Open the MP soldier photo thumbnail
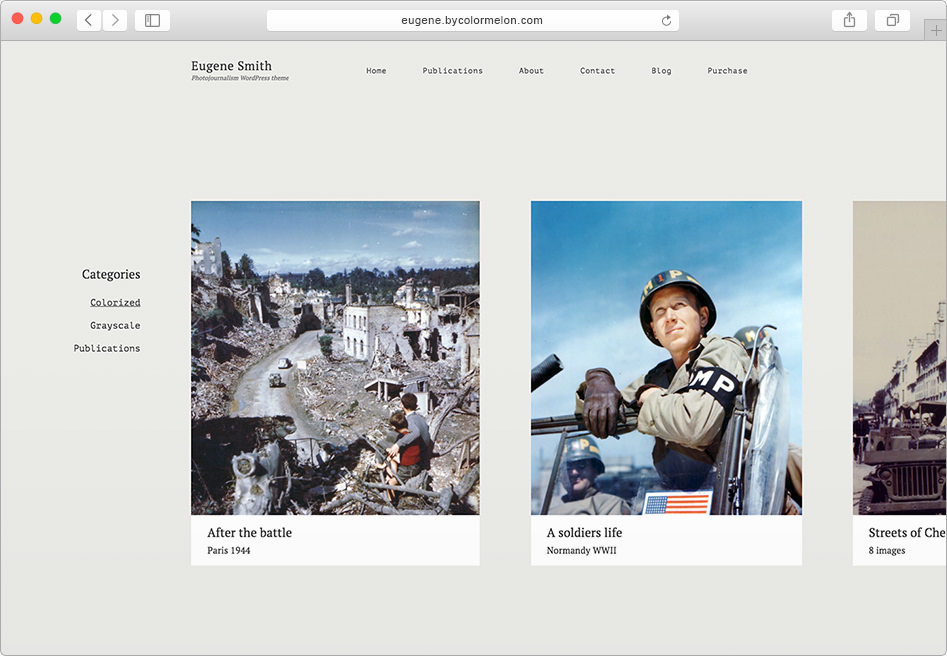This screenshot has height=656, width=947. coord(666,358)
